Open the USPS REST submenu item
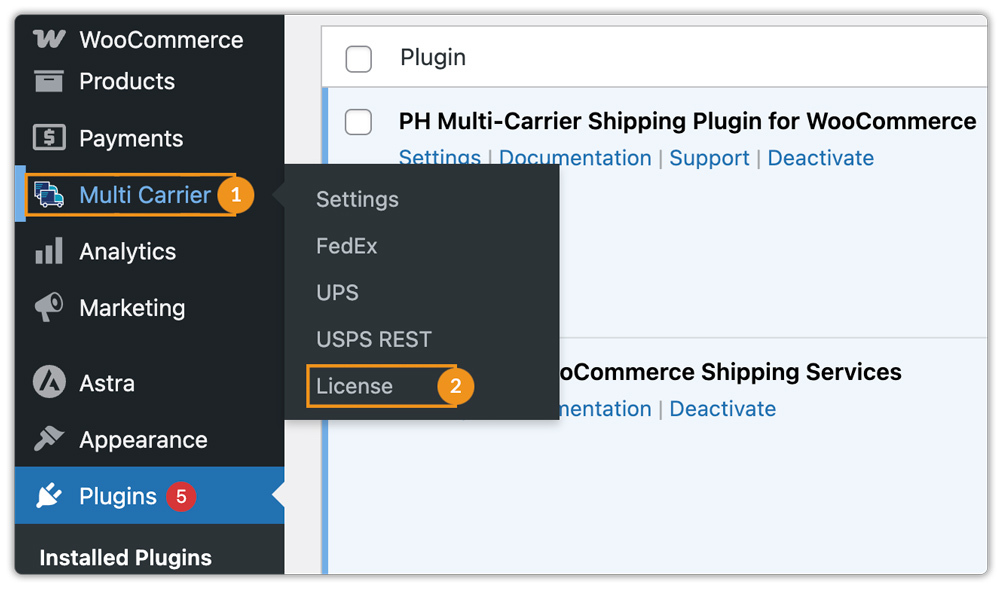The width and height of the screenshot is (1000, 589). tap(374, 339)
